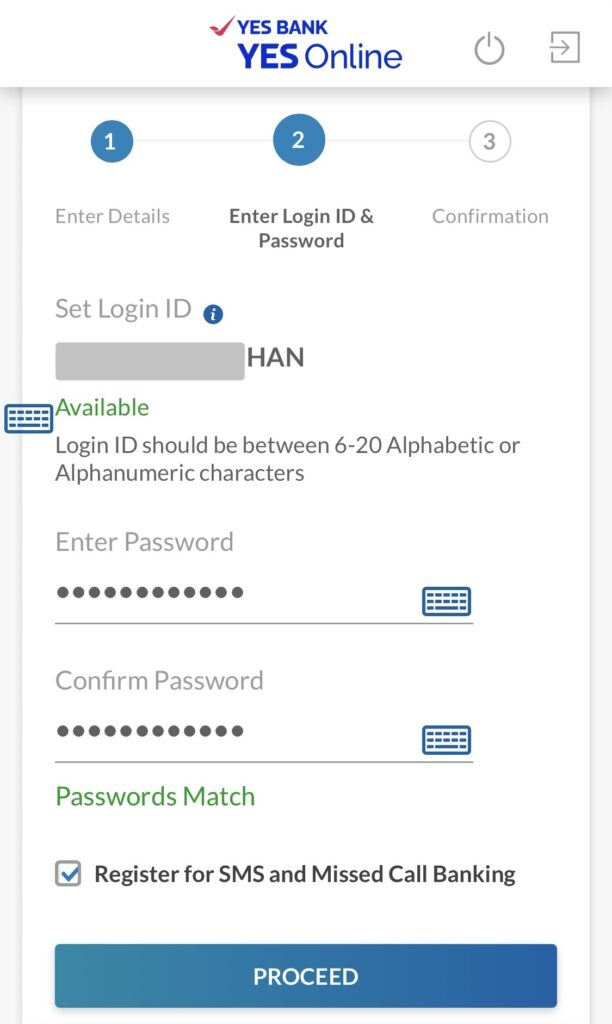Click the 'Register for SMS and Missed Call Banking' label
Image resolution: width=612 pixels, height=1024 pixels.
tap(305, 874)
